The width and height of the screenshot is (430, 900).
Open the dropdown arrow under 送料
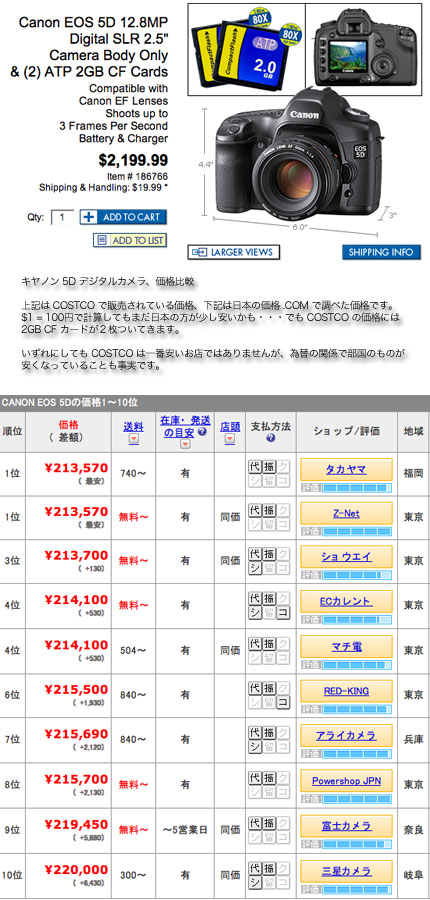[x=133, y=439]
